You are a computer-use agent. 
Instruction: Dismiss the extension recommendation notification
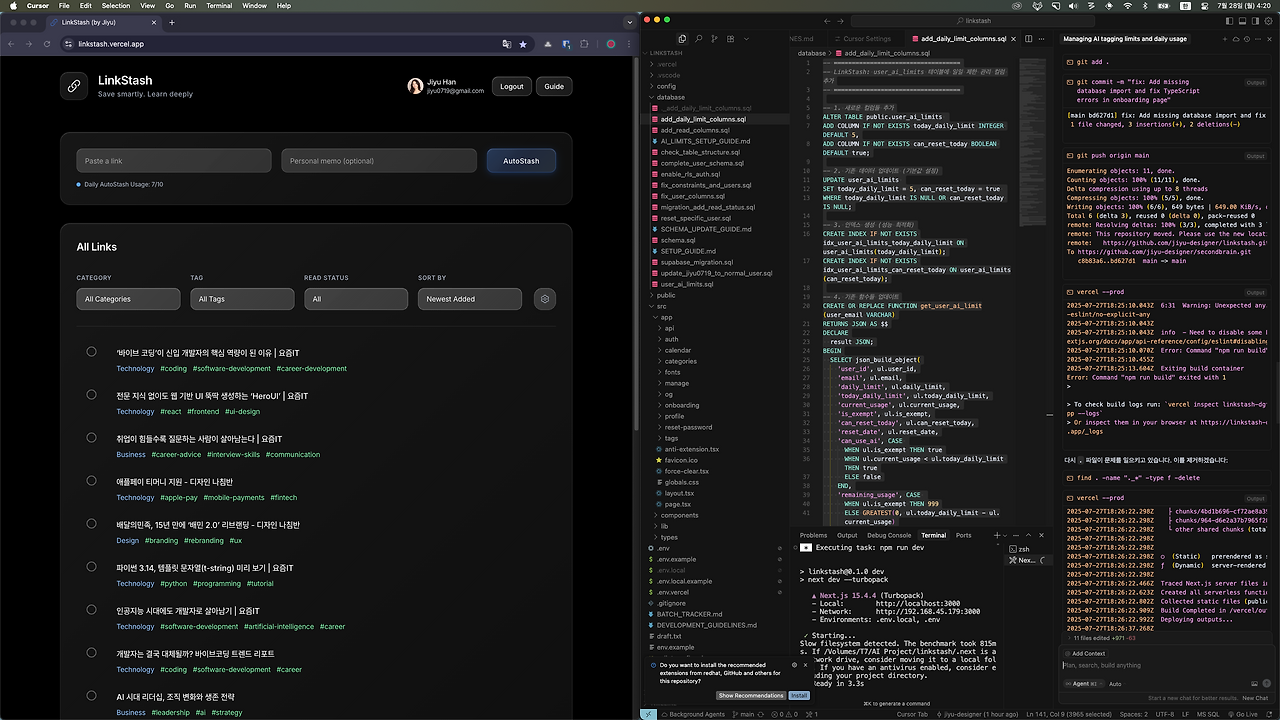[806, 664]
